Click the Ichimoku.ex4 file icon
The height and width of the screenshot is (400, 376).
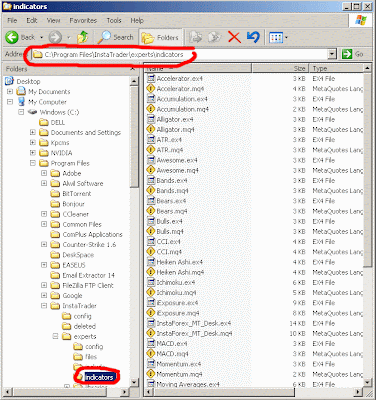pyautogui.click(x=151, y=282)
